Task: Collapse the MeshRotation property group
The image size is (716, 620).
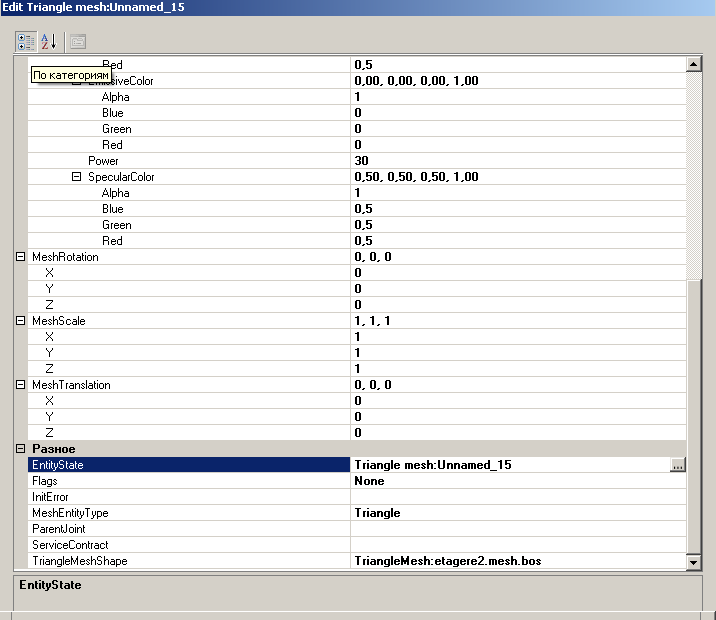Action: click(21, 257)
